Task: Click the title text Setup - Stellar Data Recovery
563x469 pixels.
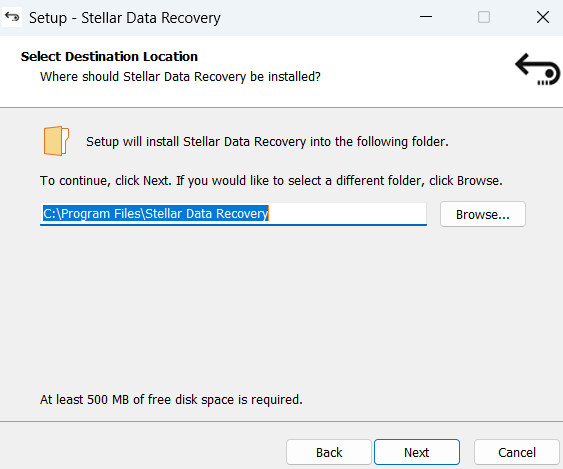Action: [x=125, y=18]
